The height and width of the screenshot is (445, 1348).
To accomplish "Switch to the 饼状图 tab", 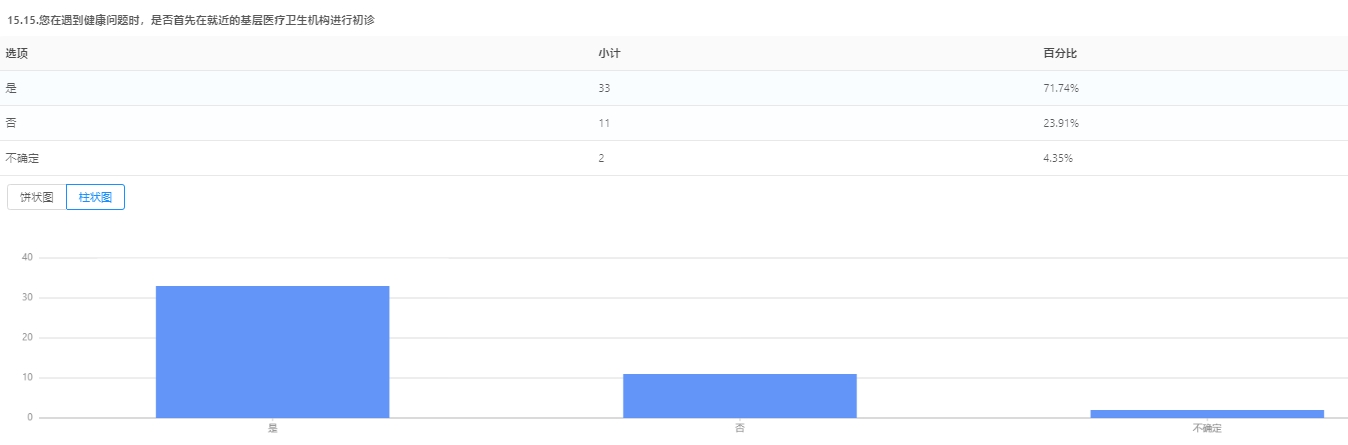I will point(37,197).
